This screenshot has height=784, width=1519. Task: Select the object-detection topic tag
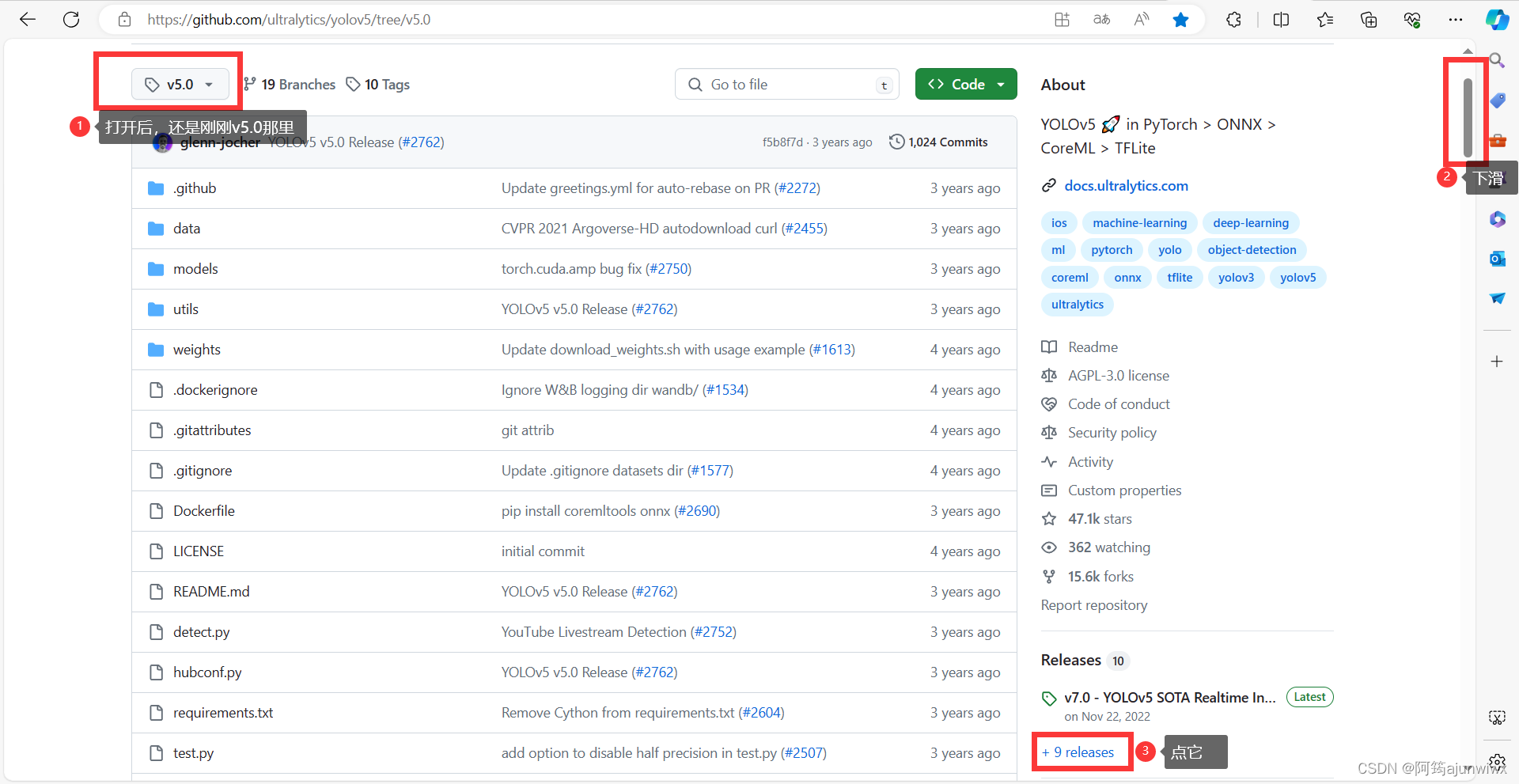[x=1252, y=250]
